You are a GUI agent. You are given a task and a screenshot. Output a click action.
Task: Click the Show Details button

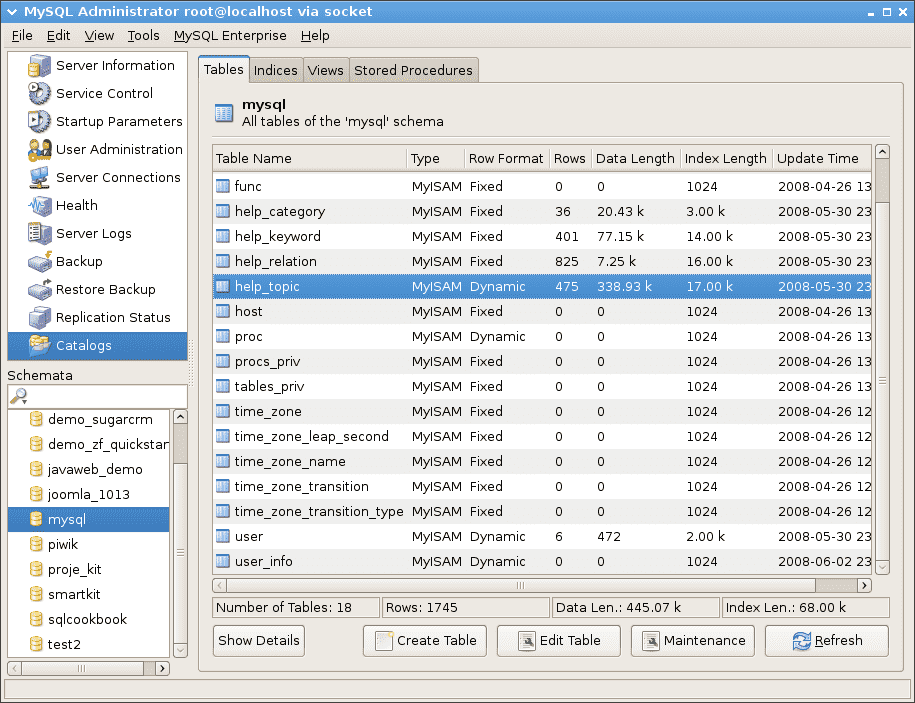pyautogui.click(x=259, y=641)
